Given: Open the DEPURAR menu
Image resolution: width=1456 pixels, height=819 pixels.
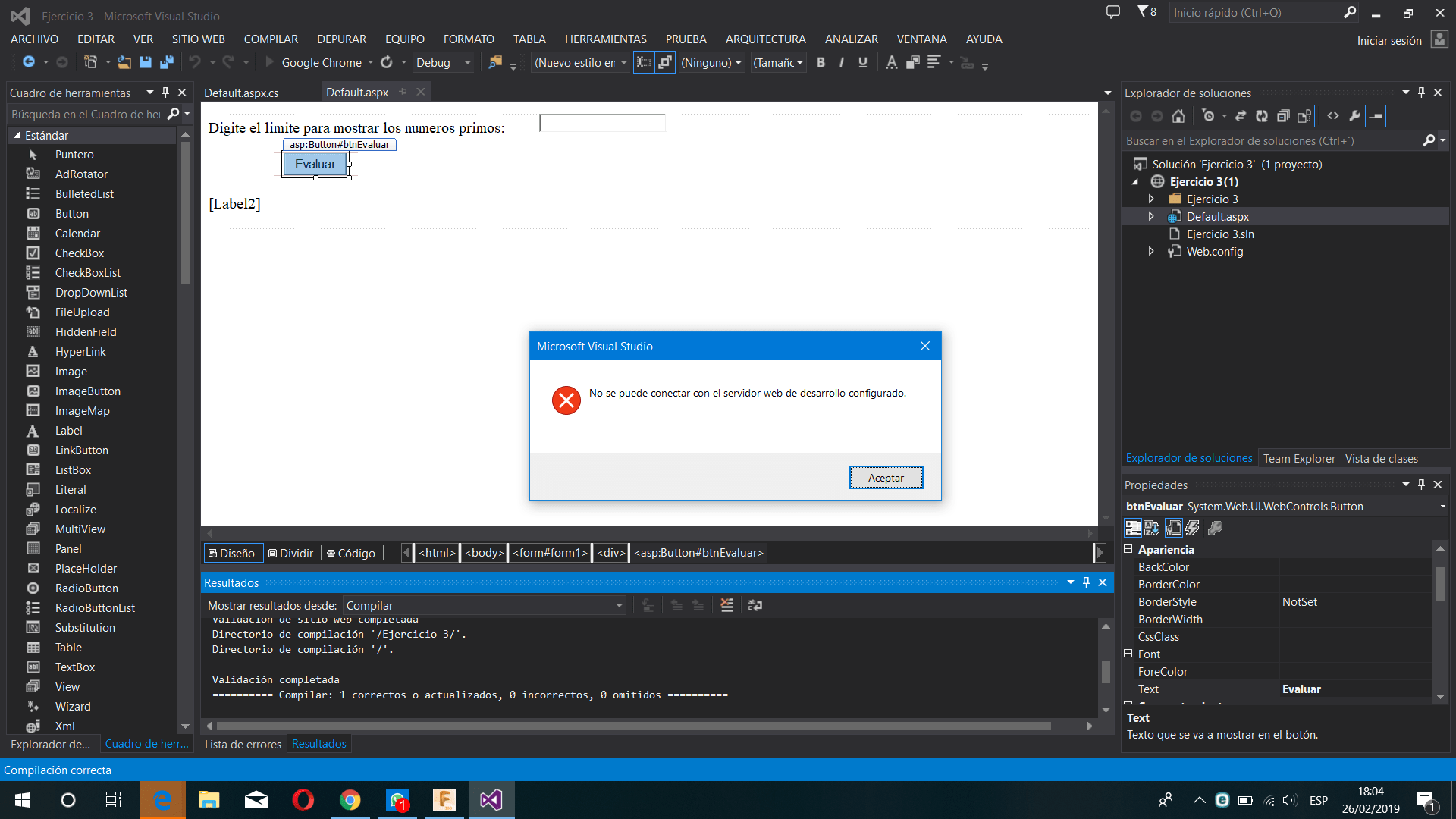Looking at the screenshot, I should [341, 39].
